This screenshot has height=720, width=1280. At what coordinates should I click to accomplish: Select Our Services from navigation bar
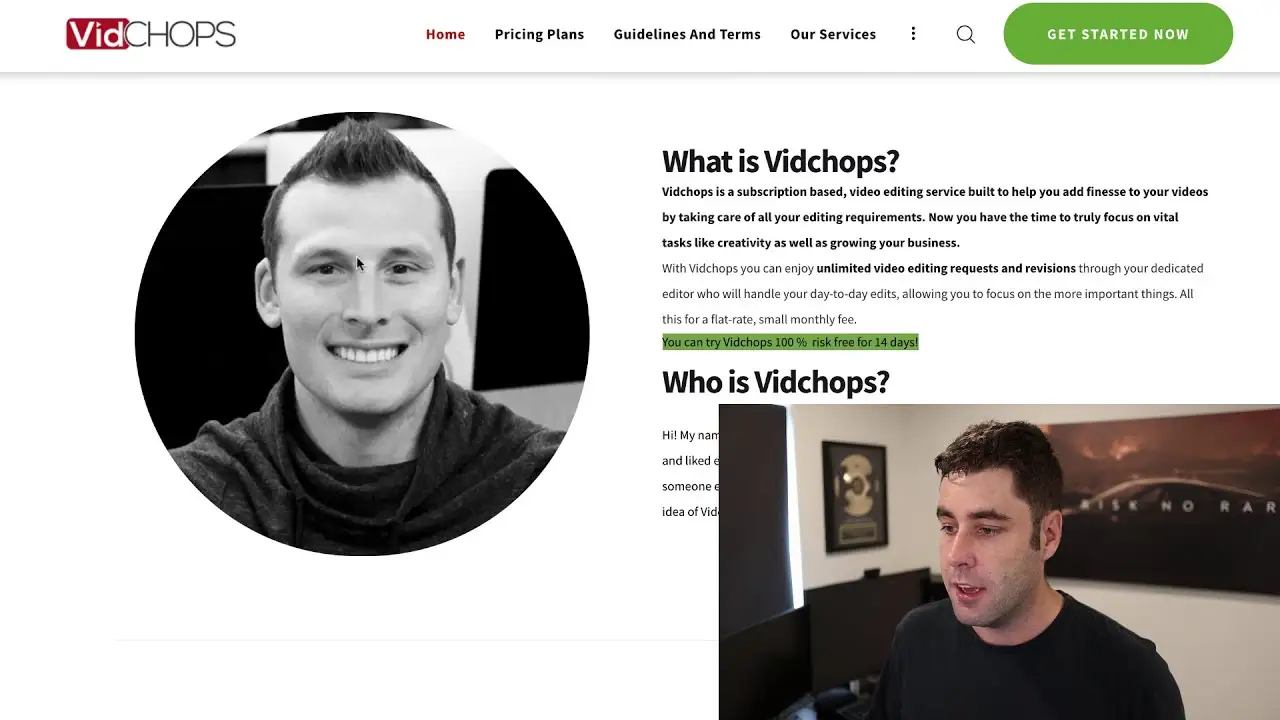[x=833, y=34]
